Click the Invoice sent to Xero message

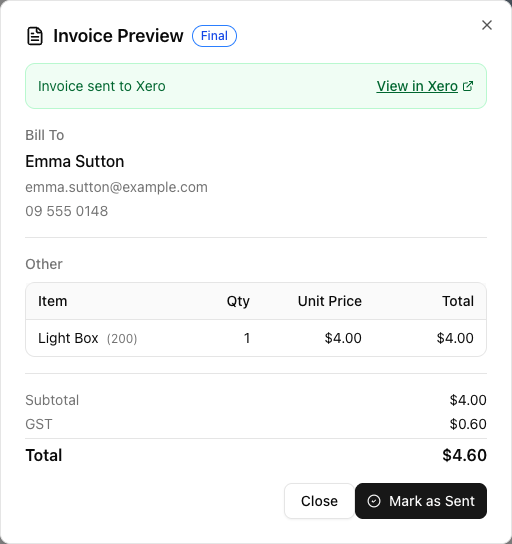click(x=102, y=86)
